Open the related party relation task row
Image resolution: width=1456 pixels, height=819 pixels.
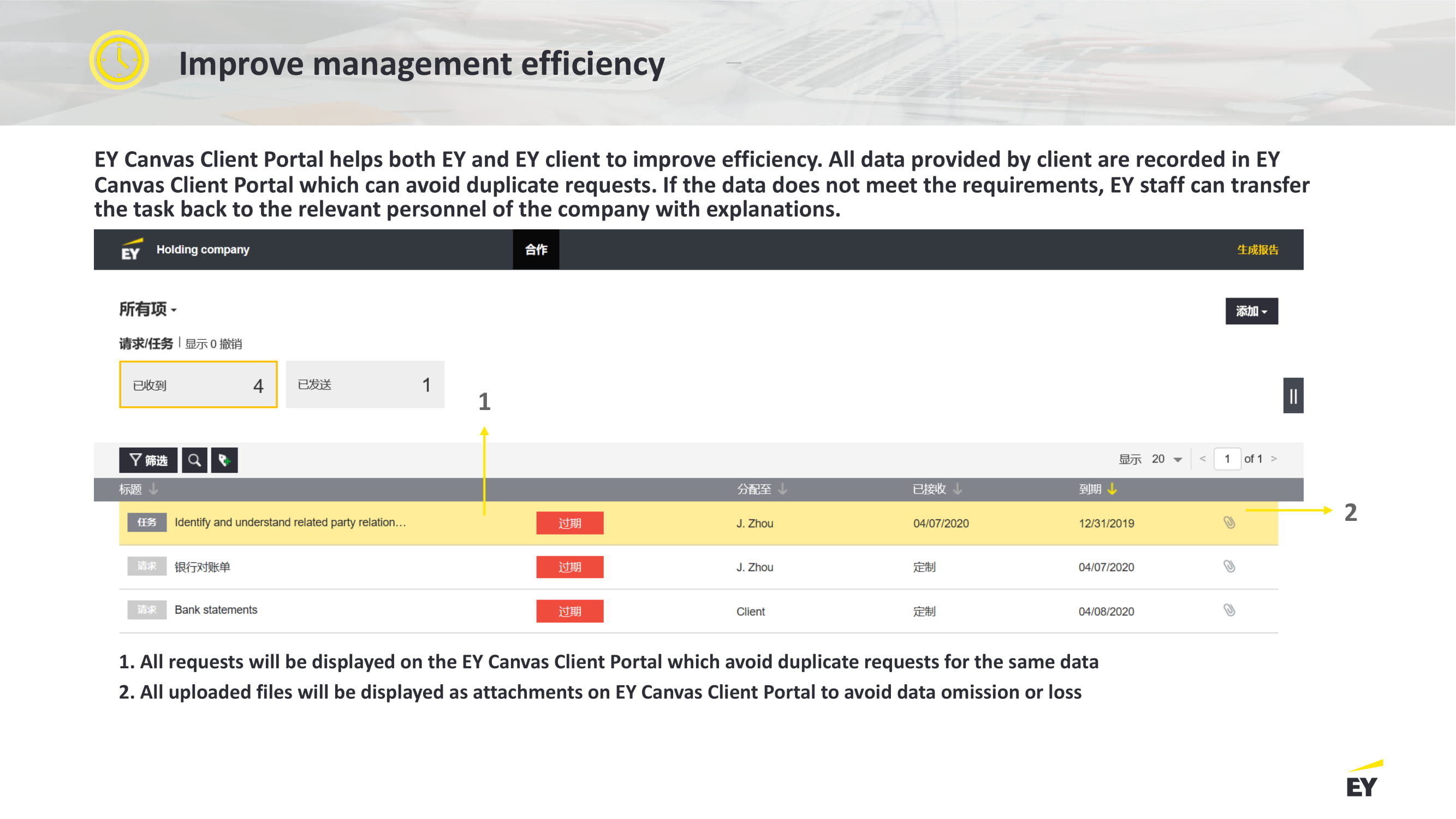pos(699,523)
